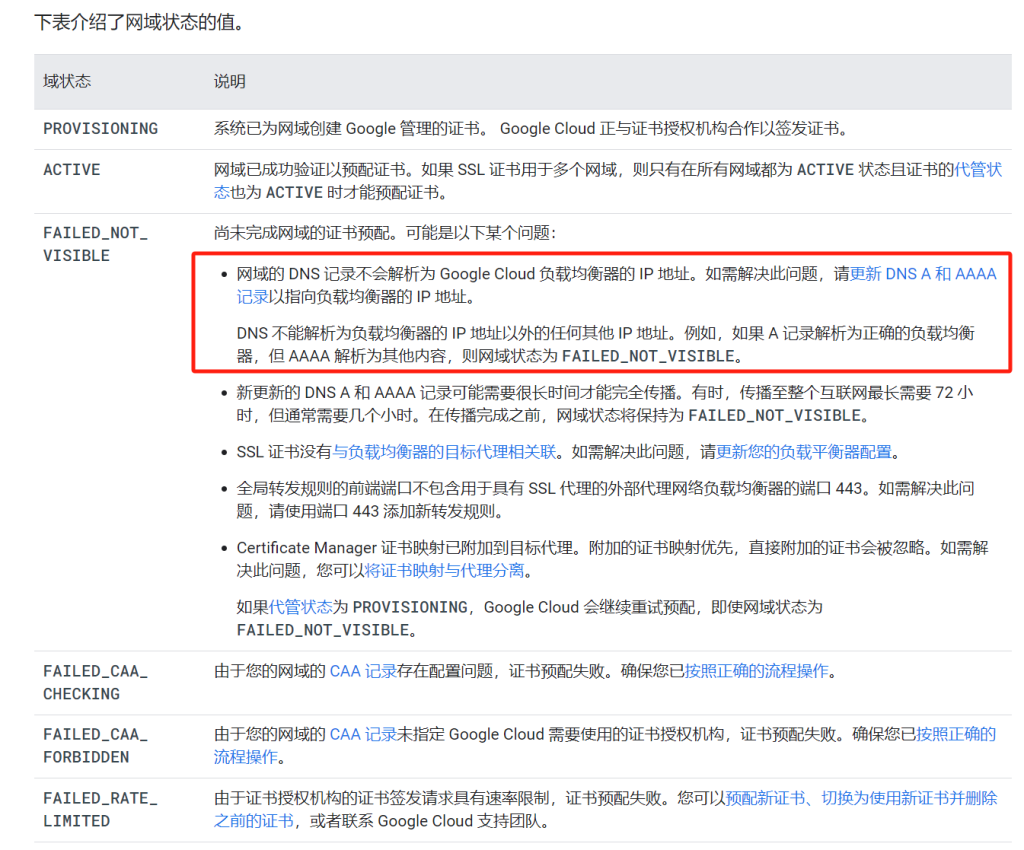Follow the 更新您的负载平衡器配置 link
This screenshot has width=1024, height=850.
point(803,452)
